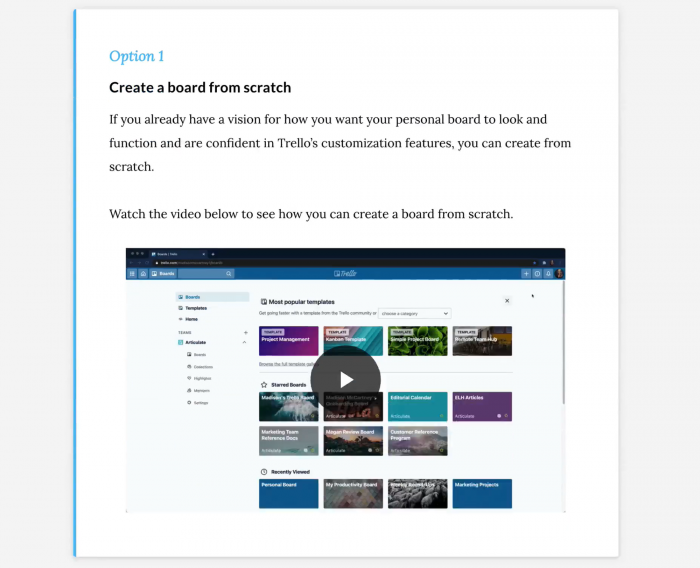Select Boards in the Trello sidebar in video
The image size is (700, 568).
(212, 297)
